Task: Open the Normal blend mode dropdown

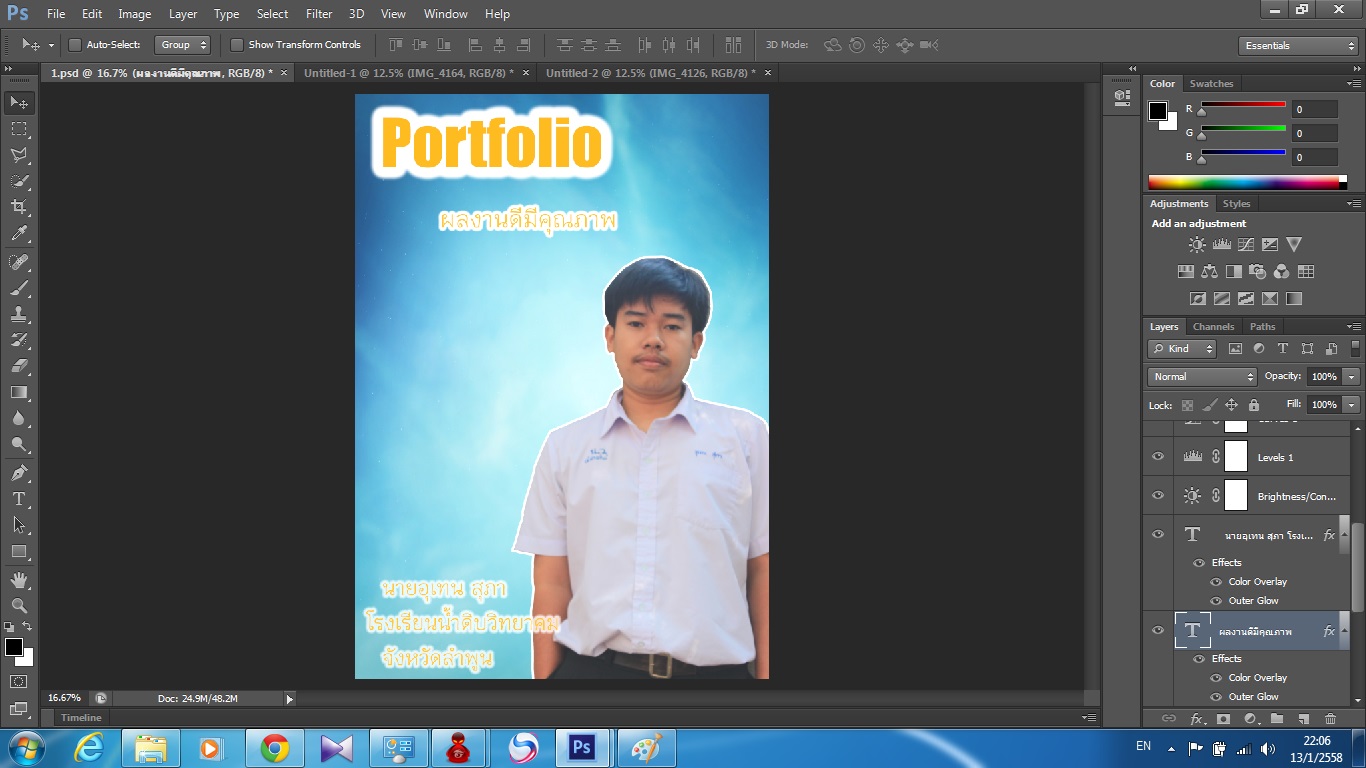Action: pyautogui.click(x=1202, y=377)
